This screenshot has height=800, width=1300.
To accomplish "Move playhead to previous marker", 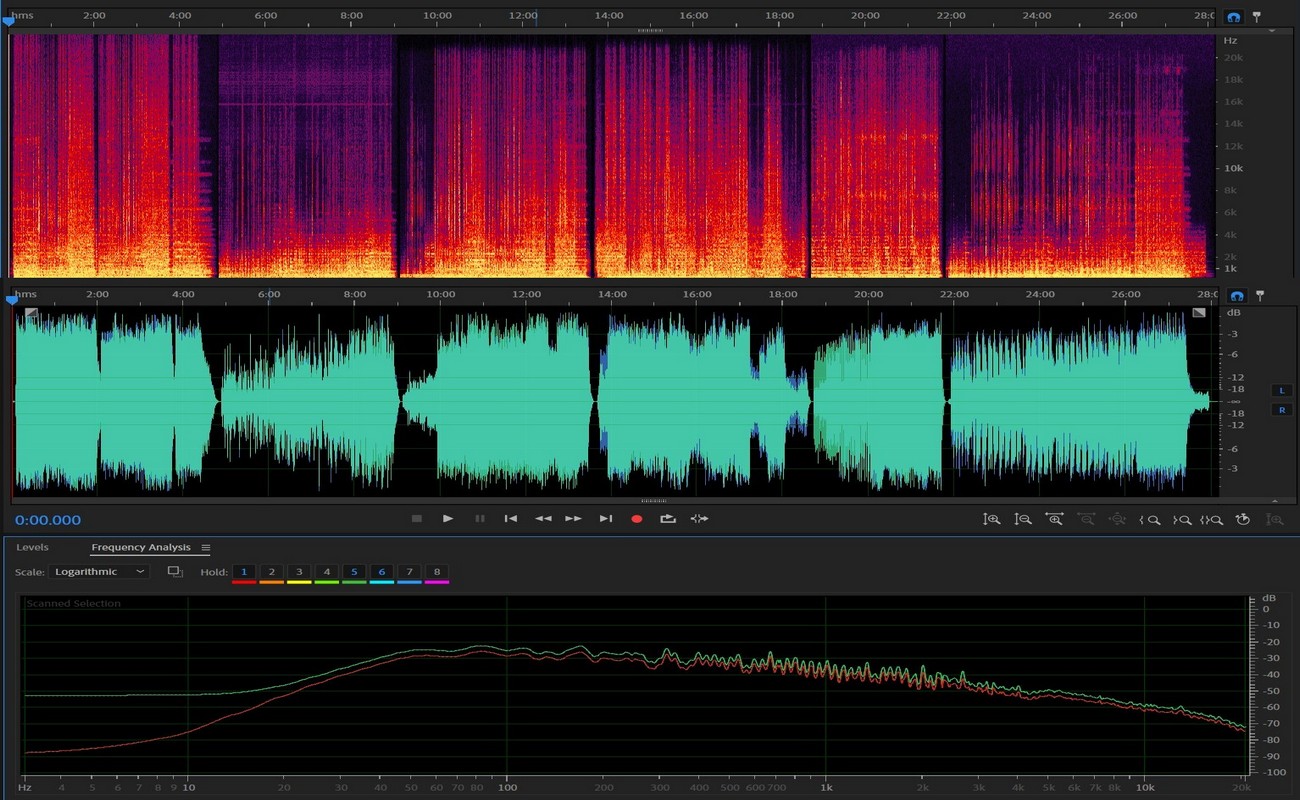I will [x=510, y=519].
